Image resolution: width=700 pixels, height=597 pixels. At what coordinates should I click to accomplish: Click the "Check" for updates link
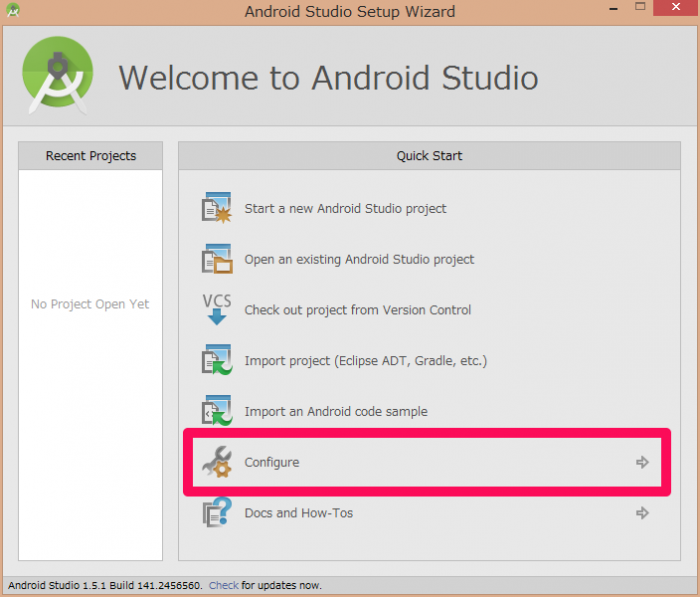pos(223,585)
